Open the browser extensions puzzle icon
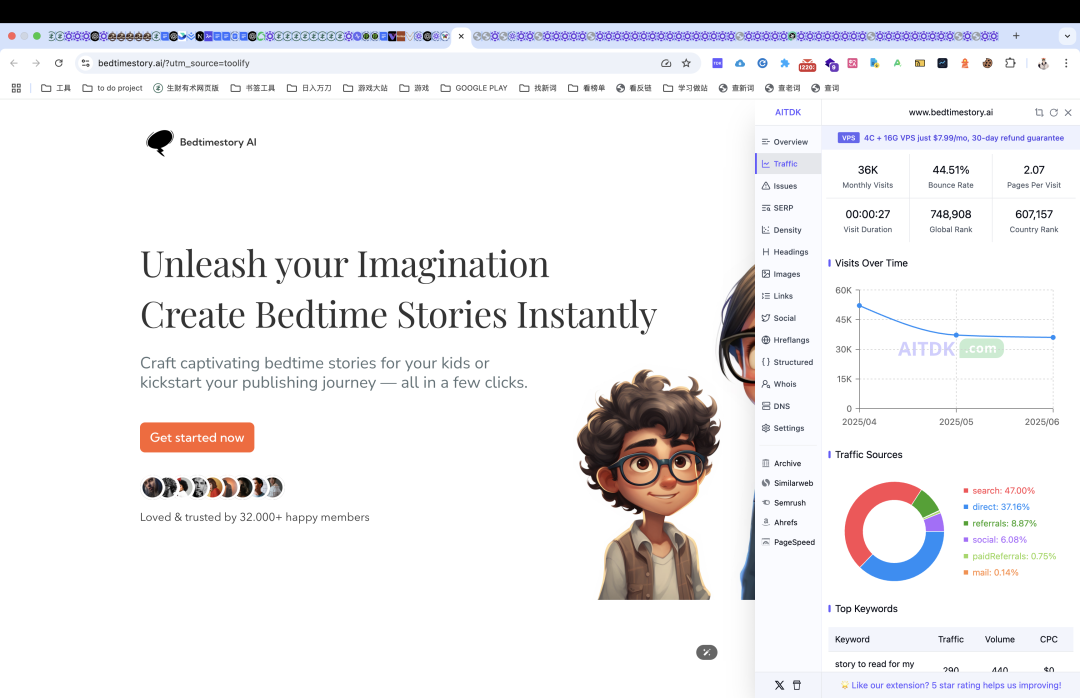Screen dimensions: 1080x698 1010,63
